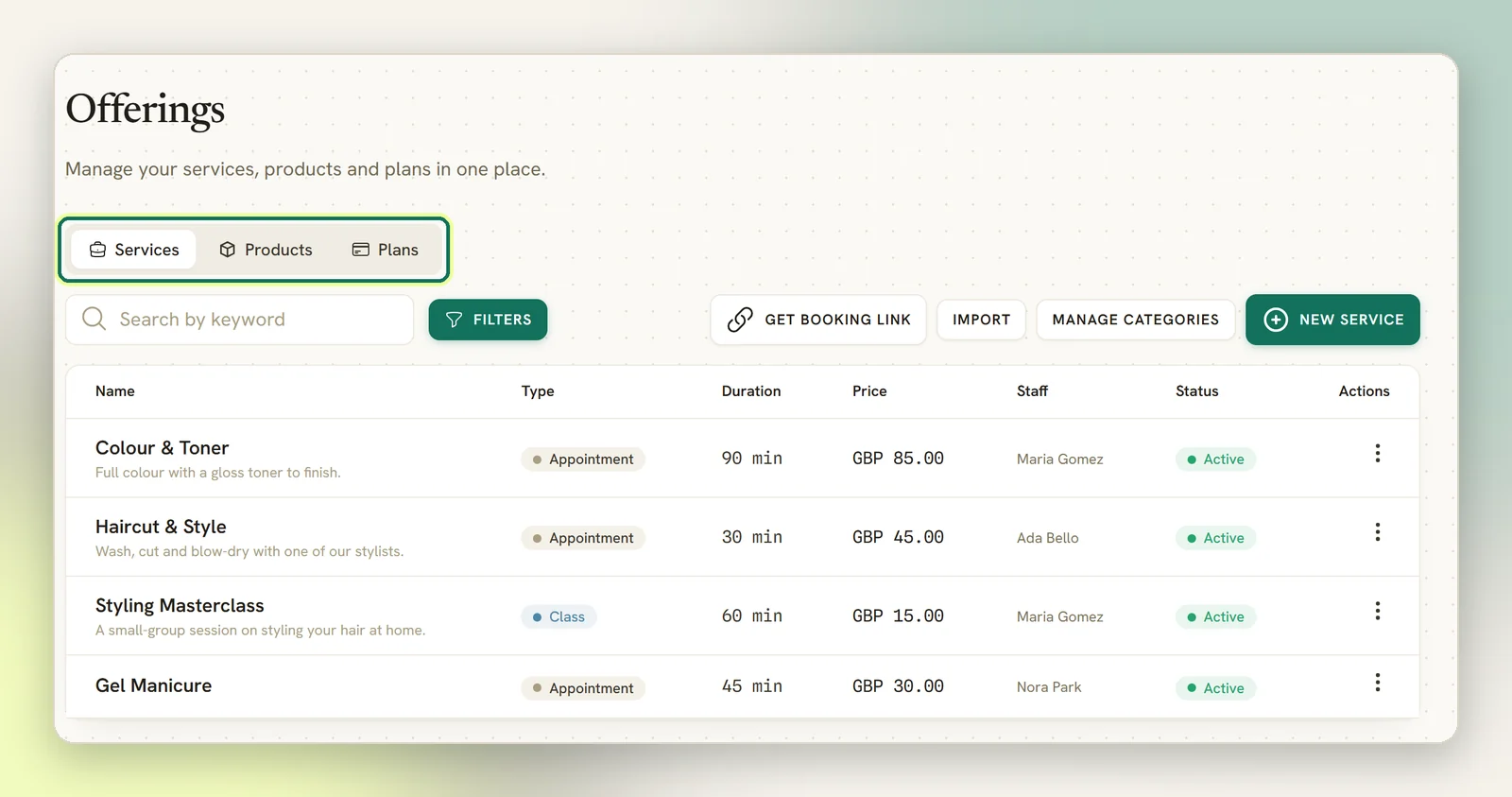This screenshot has width=1512, height=797.
Task: Open actions menu for Colour & Toner
Action: click(1377, 454)
